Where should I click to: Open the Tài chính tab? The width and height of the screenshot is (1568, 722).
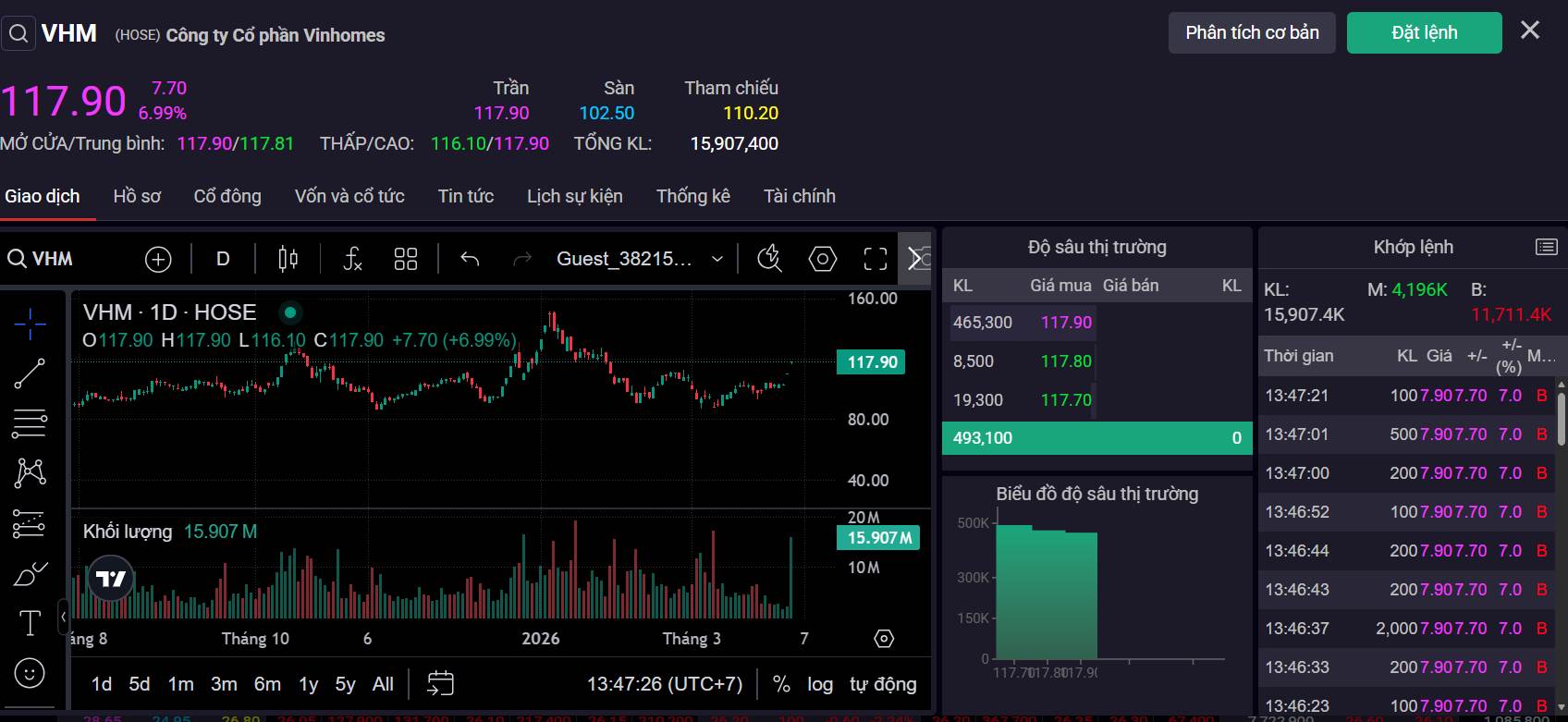(x=799, y=196)
